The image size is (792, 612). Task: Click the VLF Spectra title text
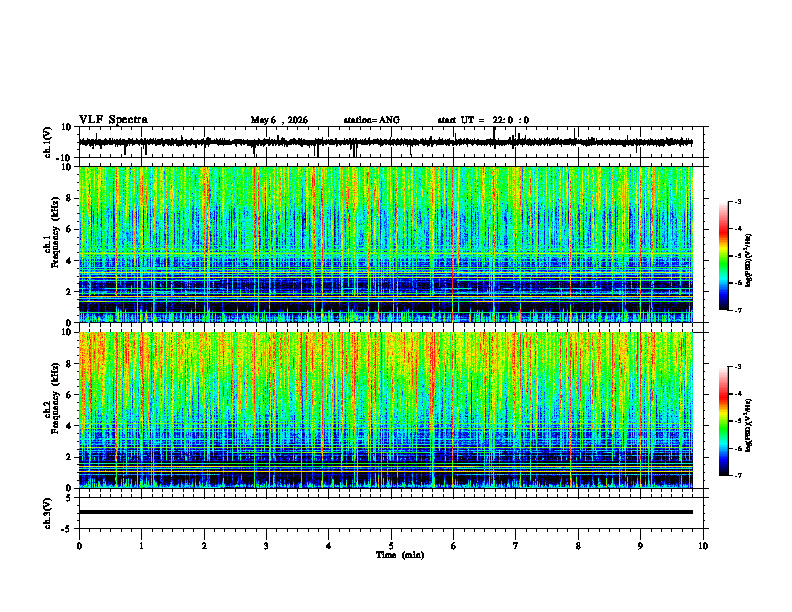point(113,120)
